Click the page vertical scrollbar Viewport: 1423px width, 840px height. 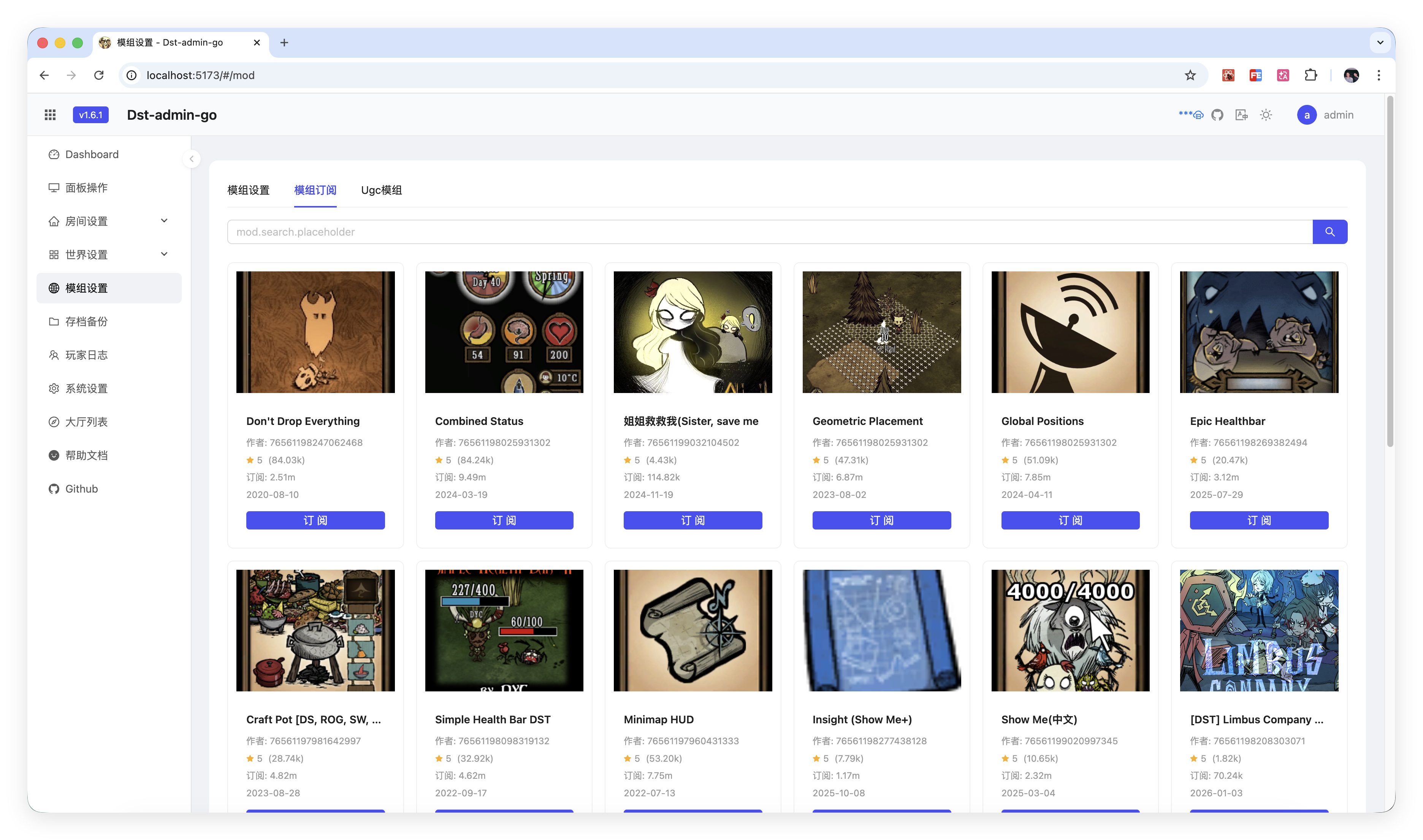coord(1390,272)
